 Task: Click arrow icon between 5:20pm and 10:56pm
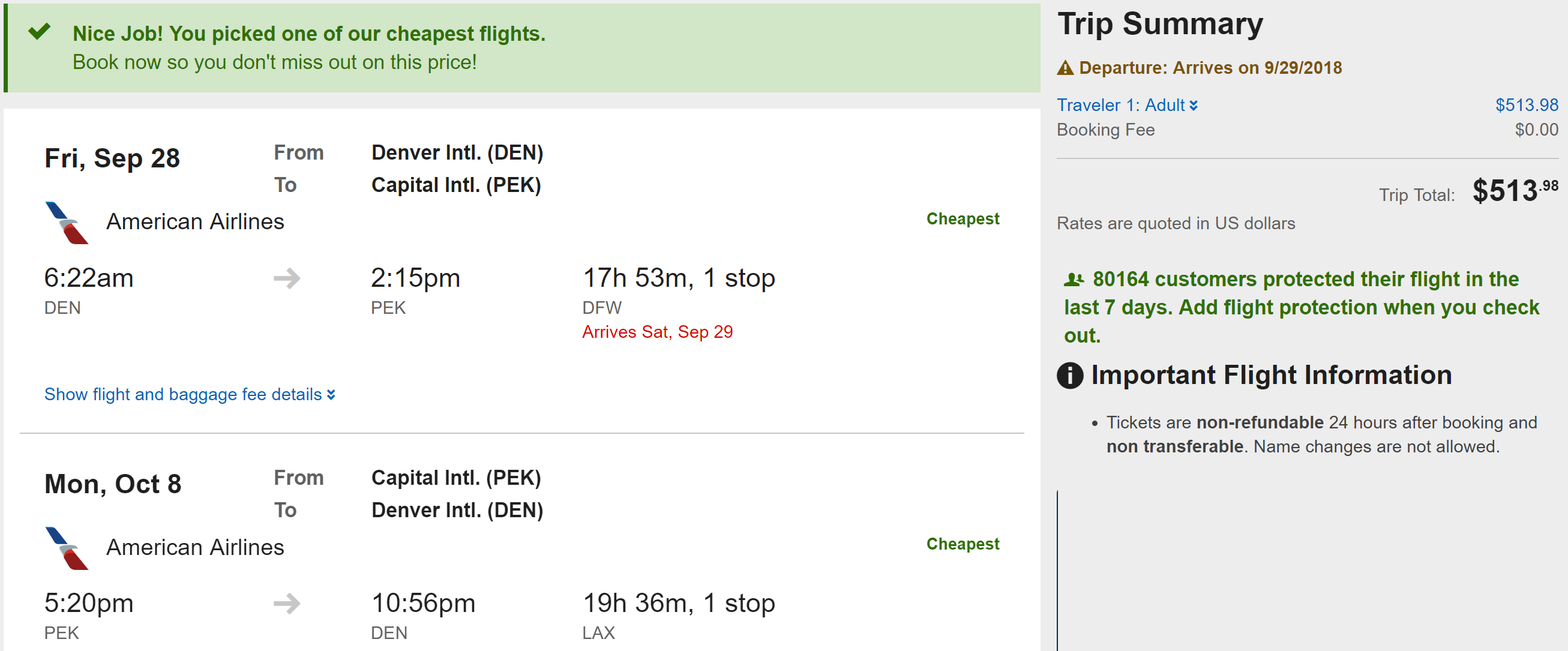287,604
